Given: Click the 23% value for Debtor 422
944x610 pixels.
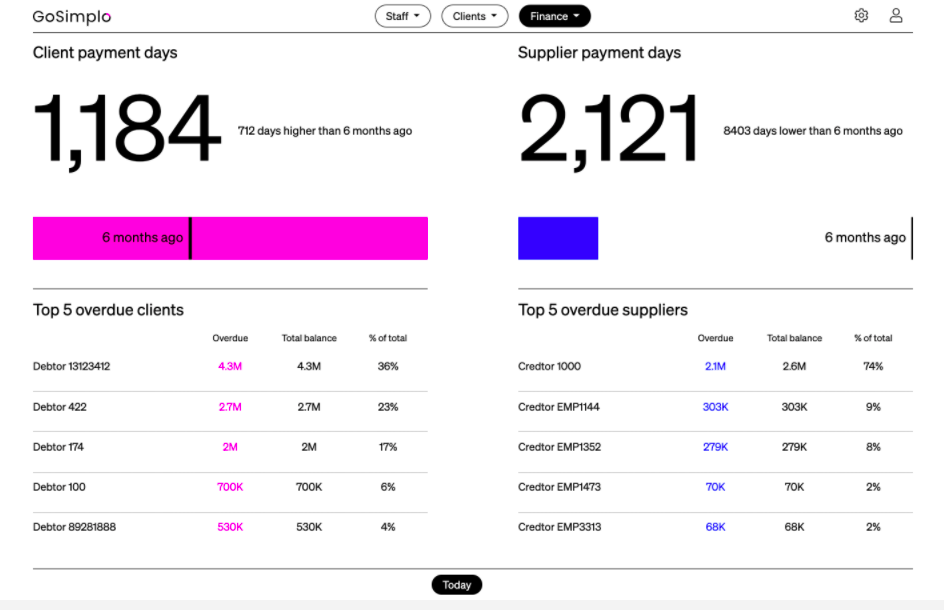Looking at the screenshot, I should [388, 407].
